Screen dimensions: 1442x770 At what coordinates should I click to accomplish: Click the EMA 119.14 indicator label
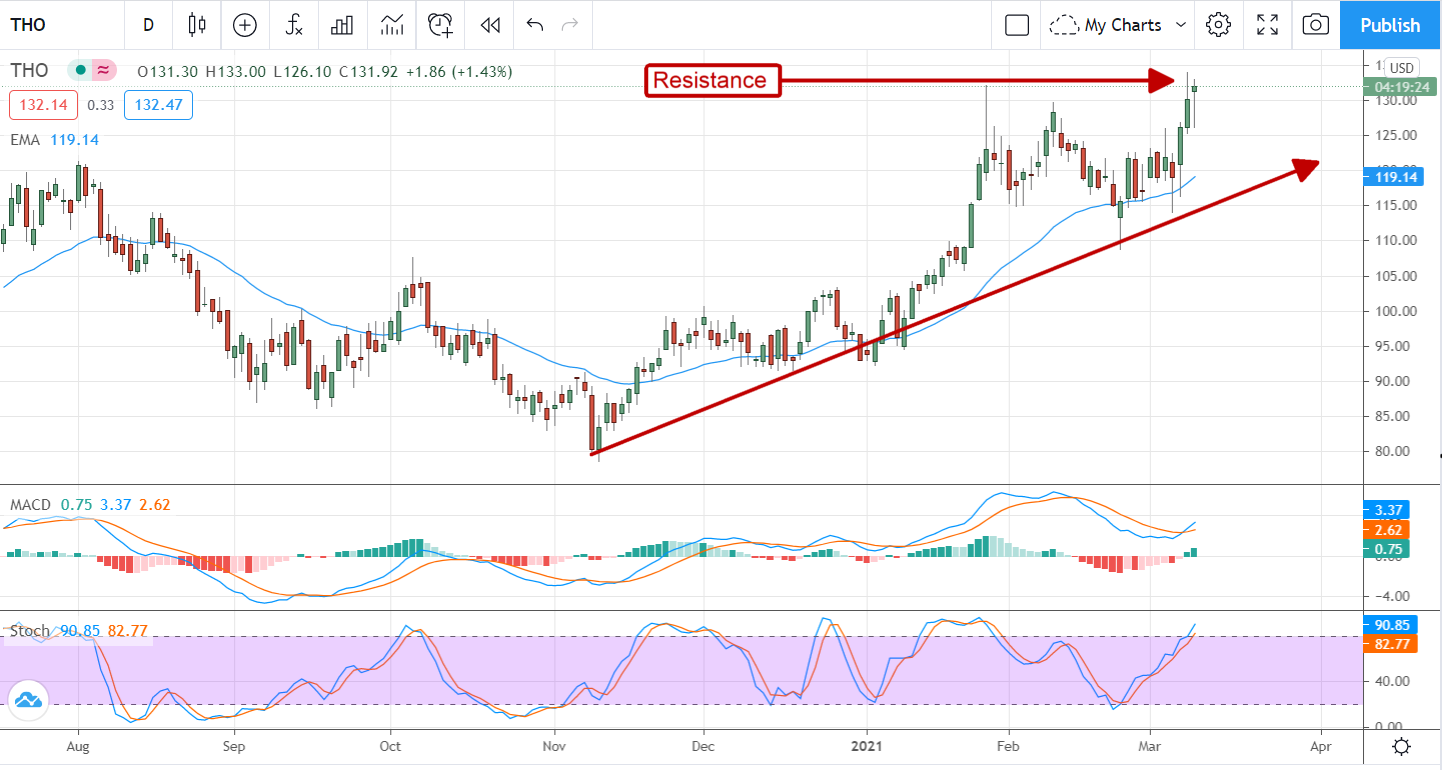click(x=54, y=140)
